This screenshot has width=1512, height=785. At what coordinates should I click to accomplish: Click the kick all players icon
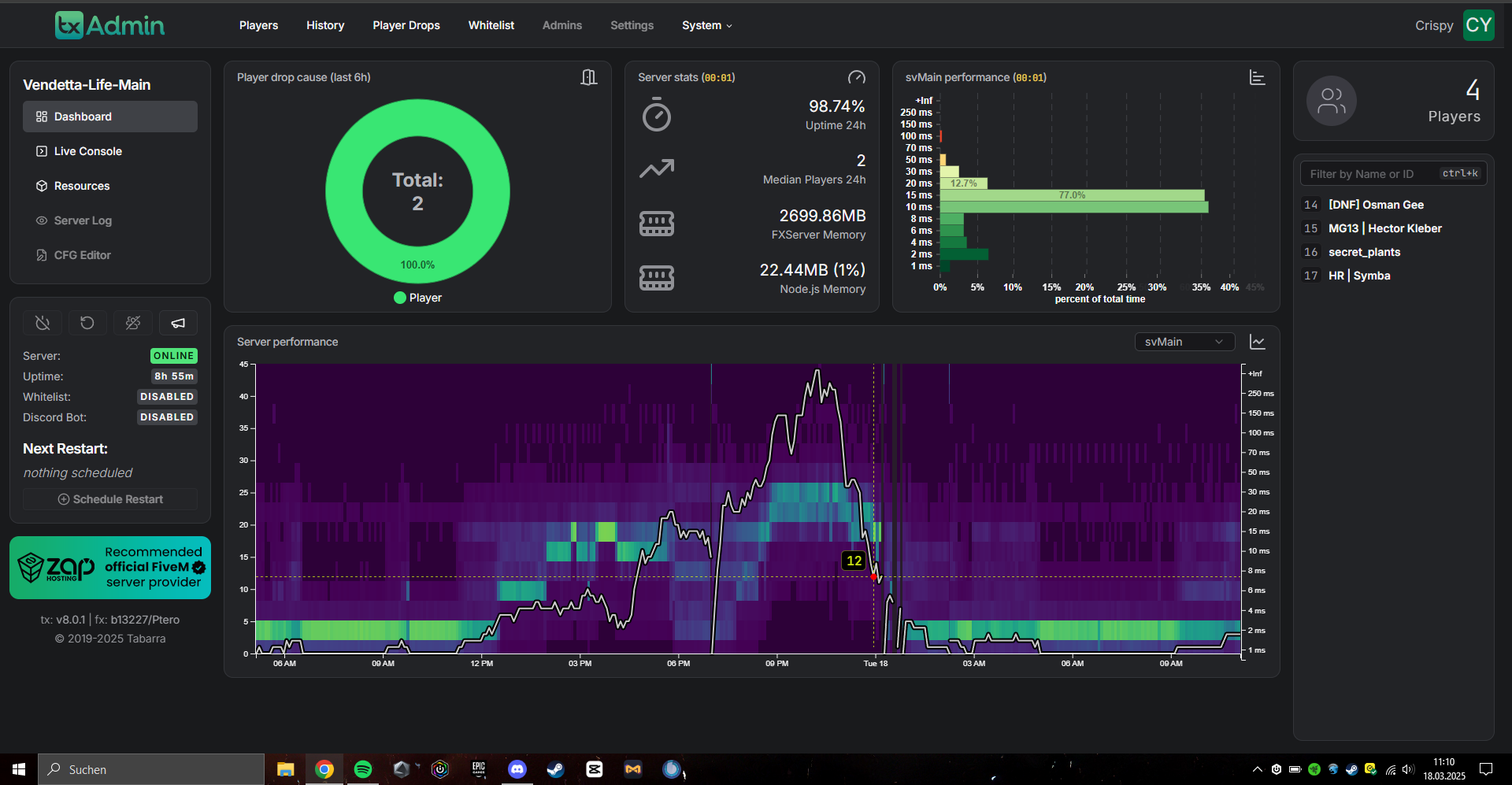[x=133, y=323]
